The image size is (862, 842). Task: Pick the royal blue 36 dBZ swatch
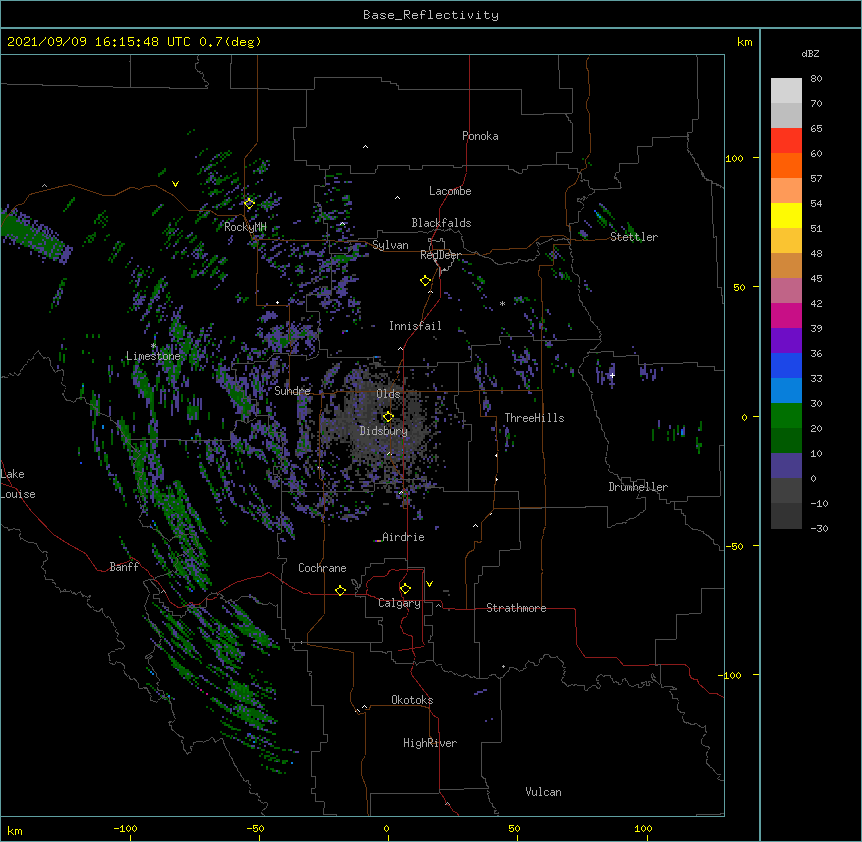pos(786,365)
